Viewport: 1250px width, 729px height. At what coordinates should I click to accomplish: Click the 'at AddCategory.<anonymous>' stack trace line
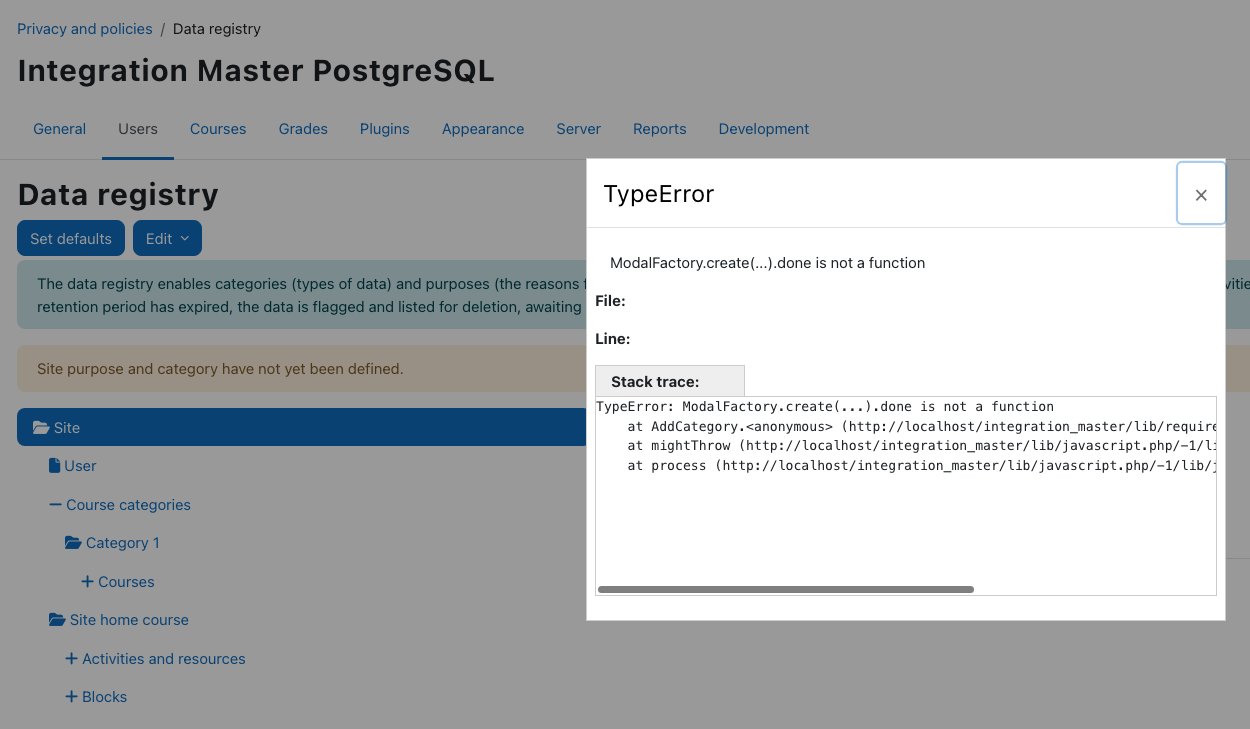[921, 426]
